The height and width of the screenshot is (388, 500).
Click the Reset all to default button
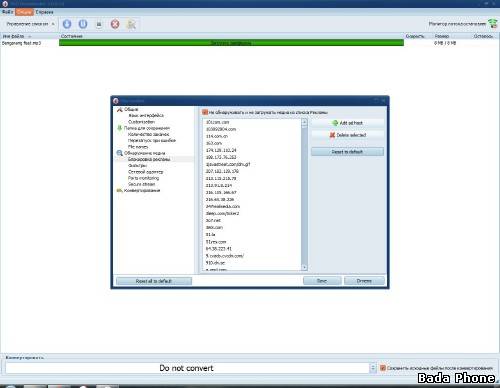(154, 281)
